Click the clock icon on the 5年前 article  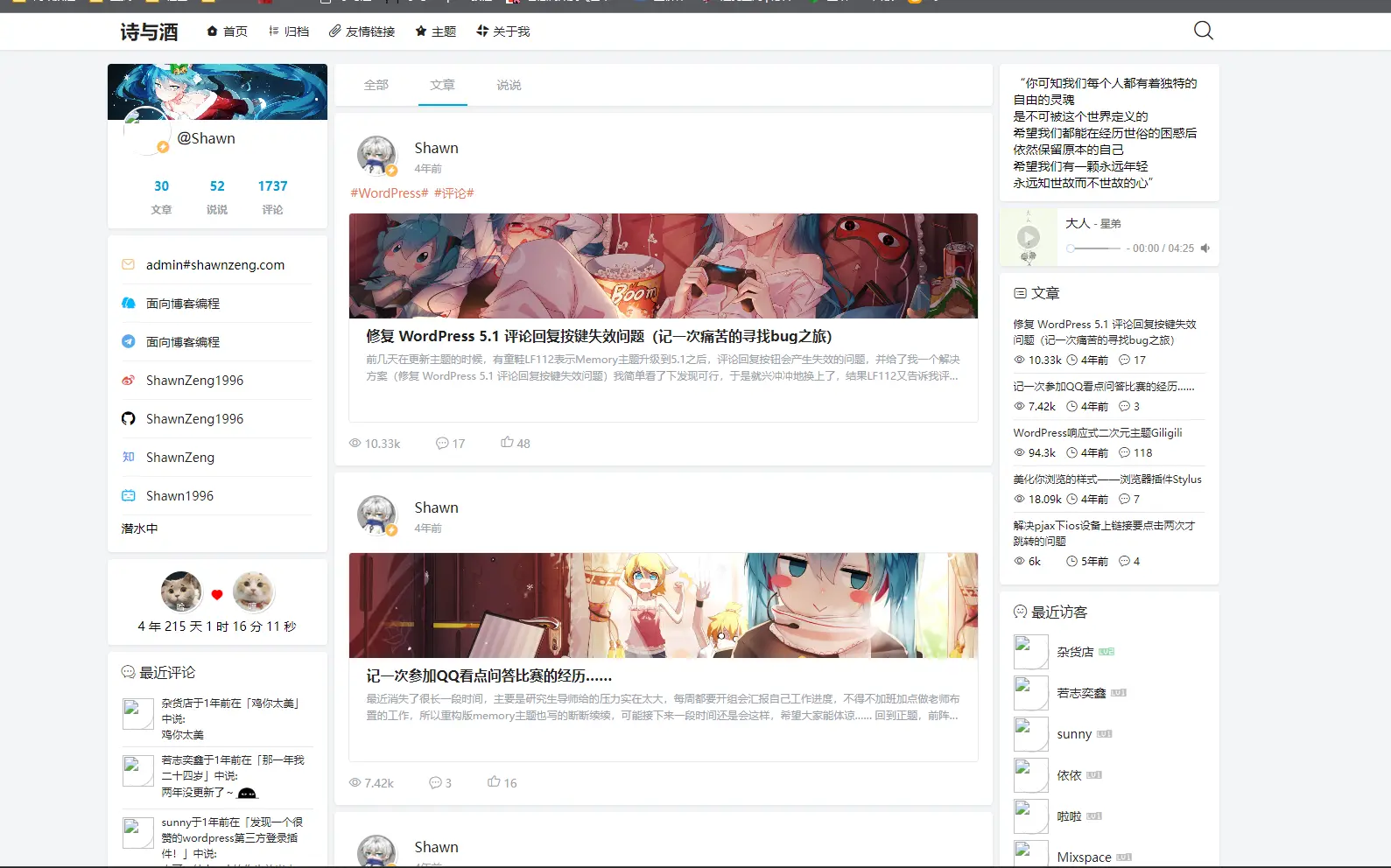click(1071, 561)
